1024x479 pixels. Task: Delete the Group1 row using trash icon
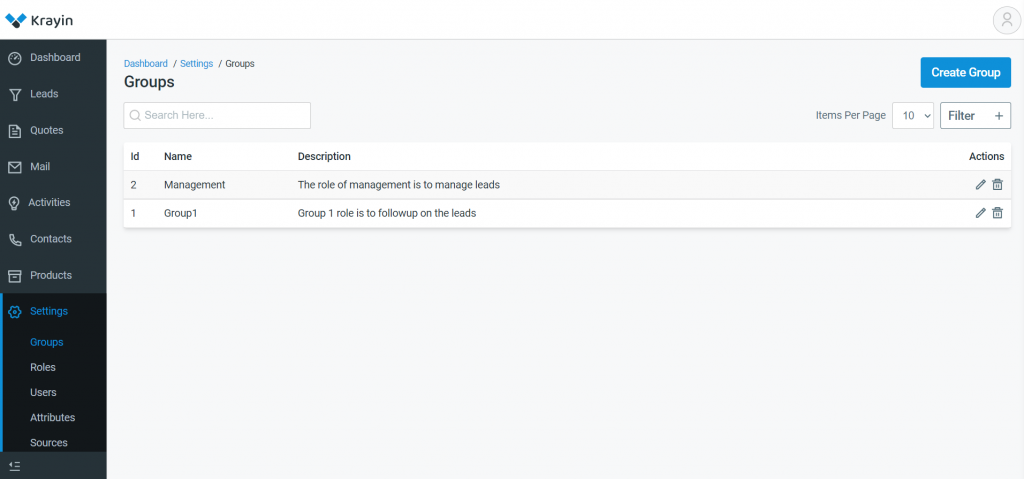tap(997, 213)
